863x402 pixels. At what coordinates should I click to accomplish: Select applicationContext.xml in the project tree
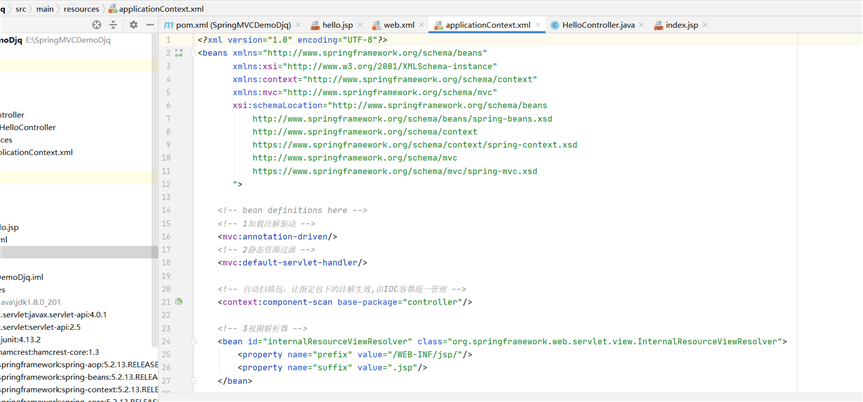pyautogui.click(x=36, y=152)
